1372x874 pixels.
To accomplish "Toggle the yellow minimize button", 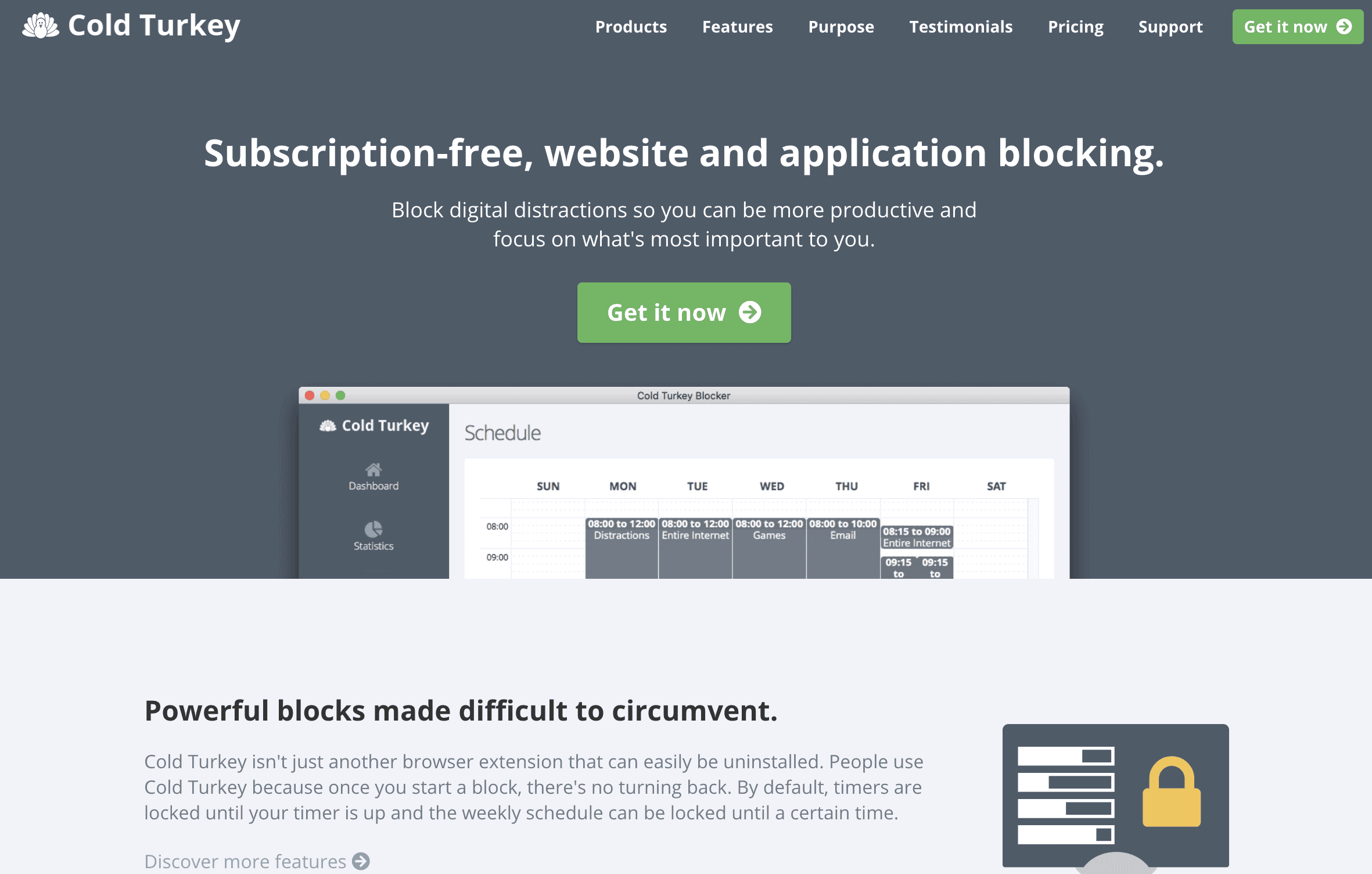I will (324, 395).
